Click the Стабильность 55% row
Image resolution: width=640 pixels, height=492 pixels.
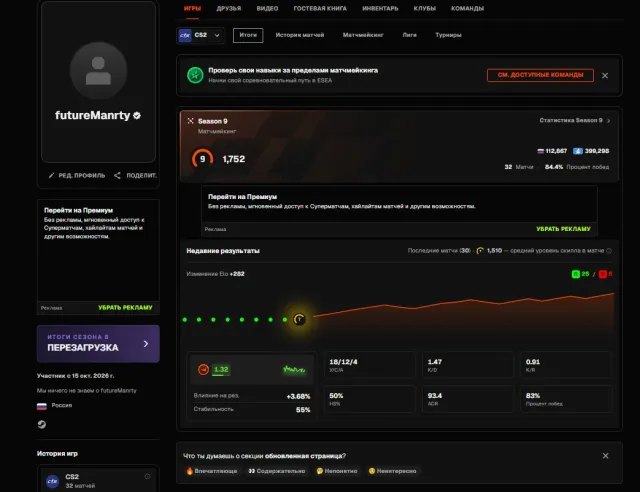[x=251, y=409]
